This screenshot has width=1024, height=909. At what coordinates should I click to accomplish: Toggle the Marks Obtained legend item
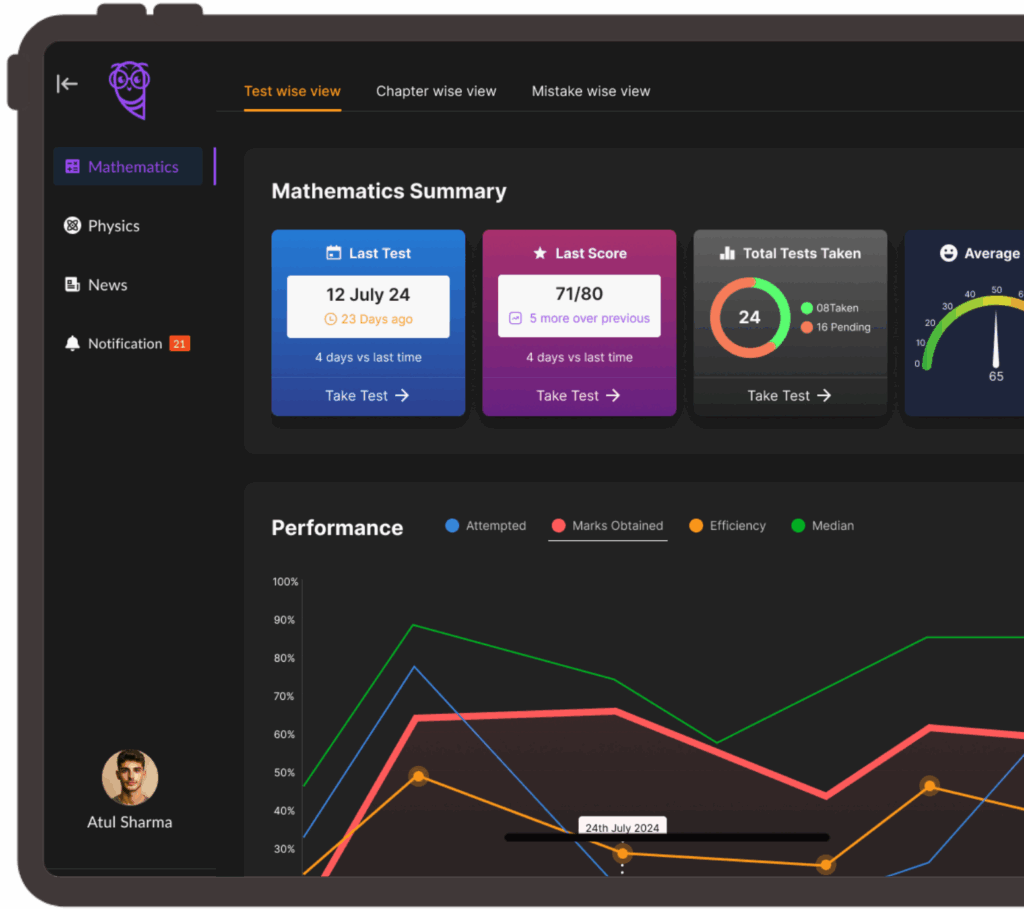click(x=607, y=526)
